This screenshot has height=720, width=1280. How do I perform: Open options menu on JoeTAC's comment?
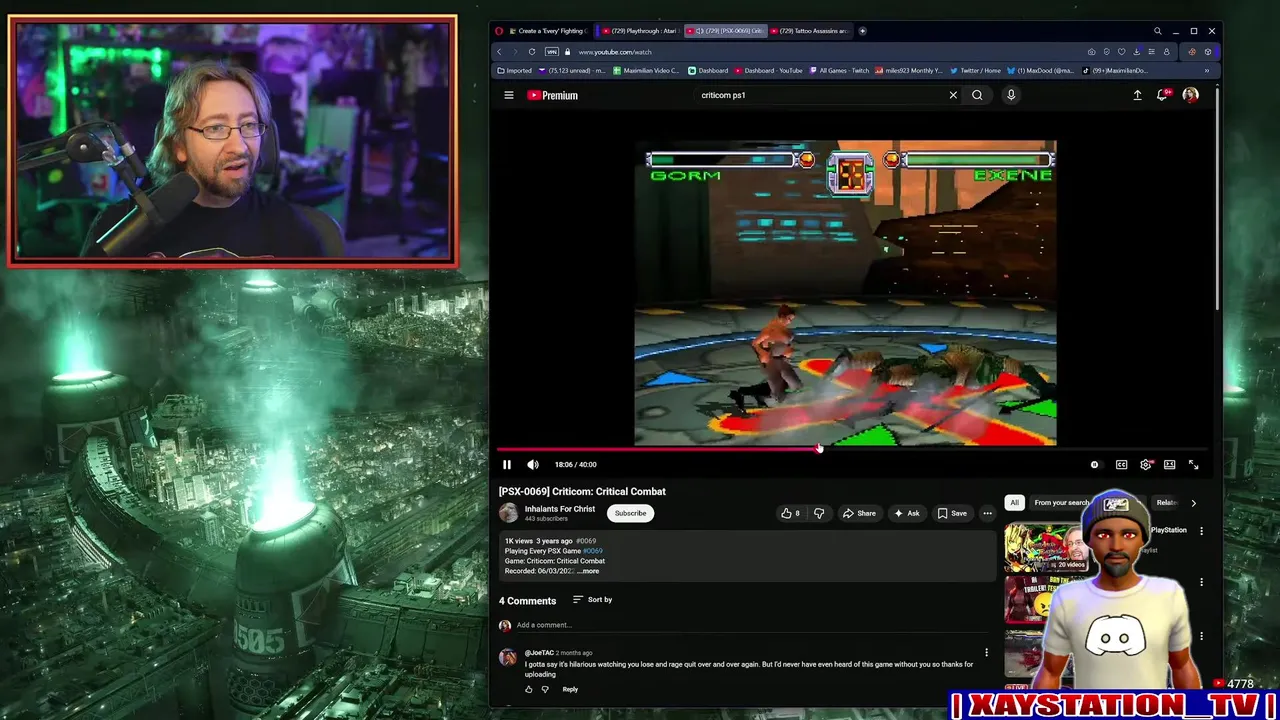[986, 653]
